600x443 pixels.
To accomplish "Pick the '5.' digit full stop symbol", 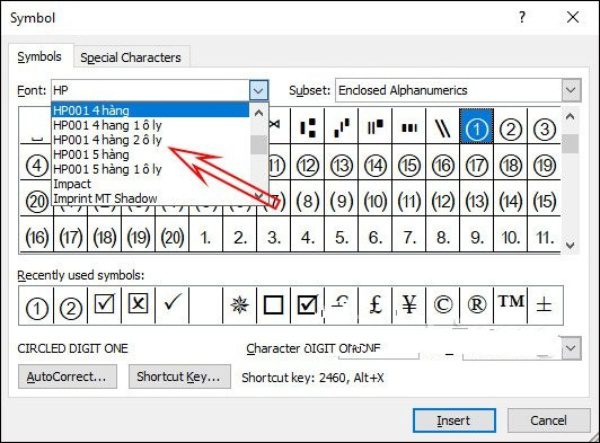I will click(x=341, y=237).
